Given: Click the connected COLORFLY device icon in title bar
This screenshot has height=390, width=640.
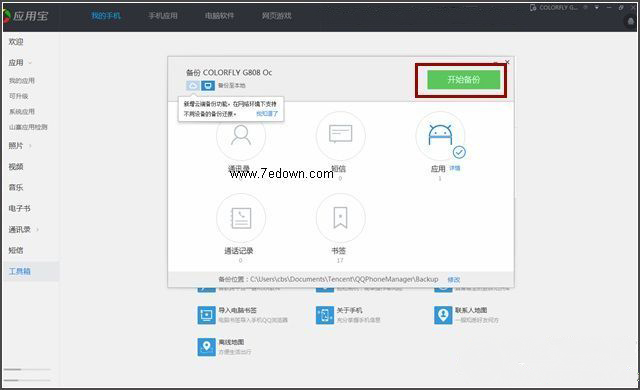Looking at the screenshot, I should click(533, 7).
